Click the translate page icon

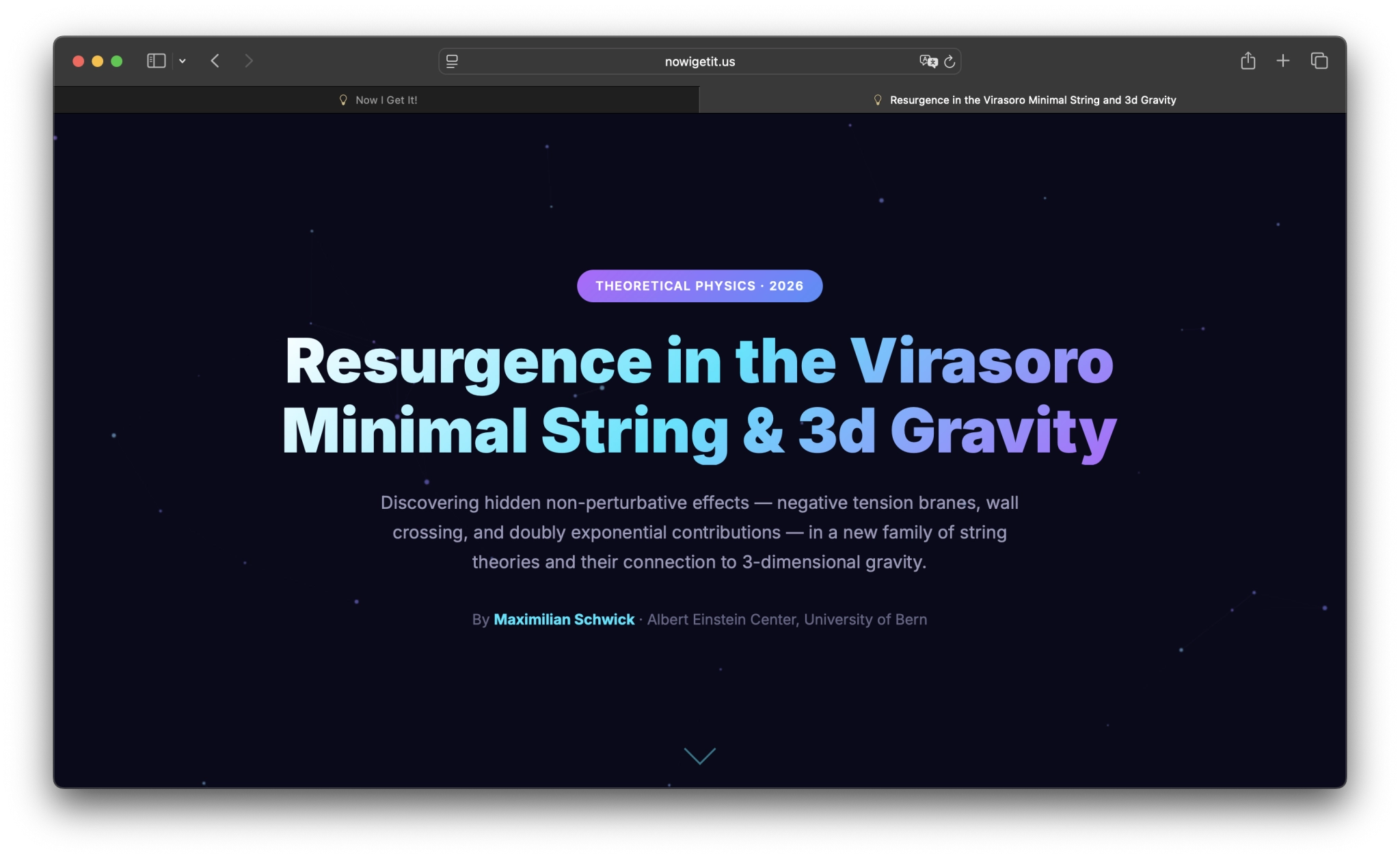[x=928, y=61]
